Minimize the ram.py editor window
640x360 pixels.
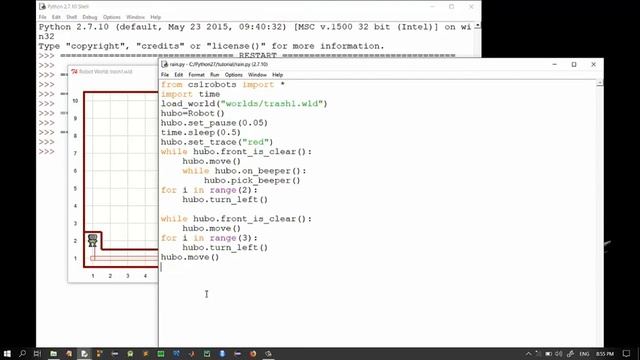(x=555, y=64)
